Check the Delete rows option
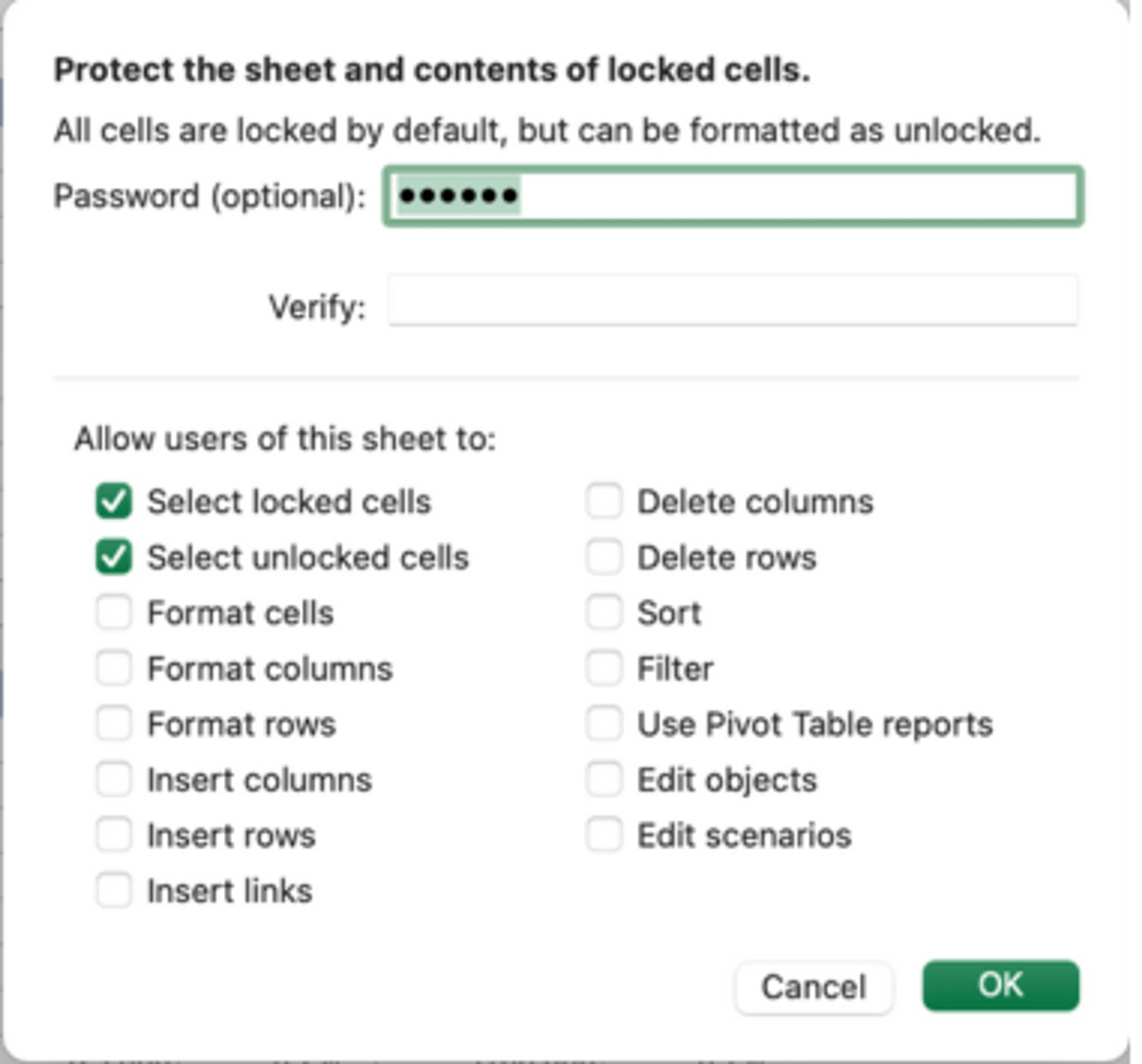This screenshot has width=1142, height=1064. click(604, 557)
